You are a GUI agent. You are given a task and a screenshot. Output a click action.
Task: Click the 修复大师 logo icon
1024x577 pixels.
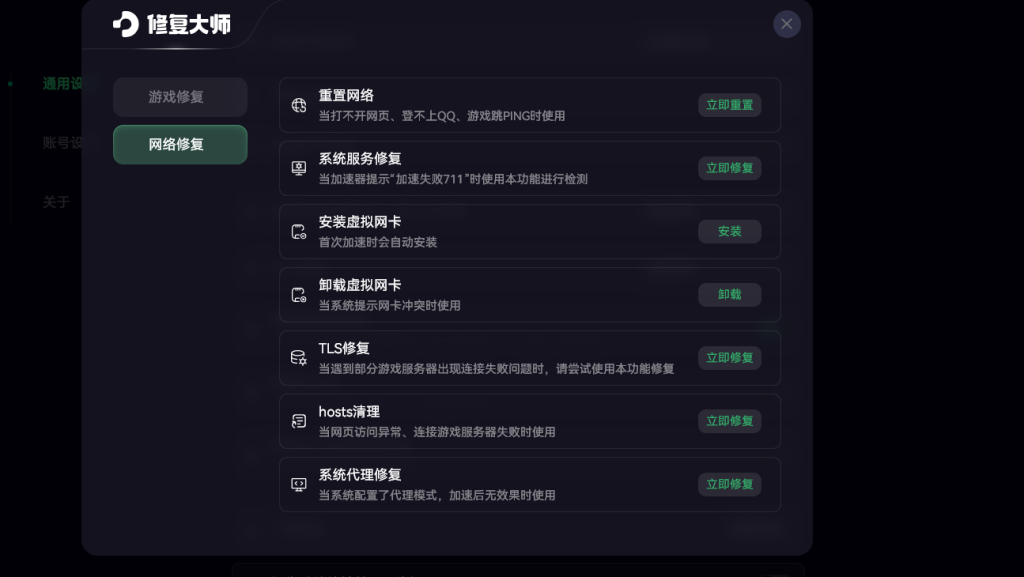tap(126, 24)
